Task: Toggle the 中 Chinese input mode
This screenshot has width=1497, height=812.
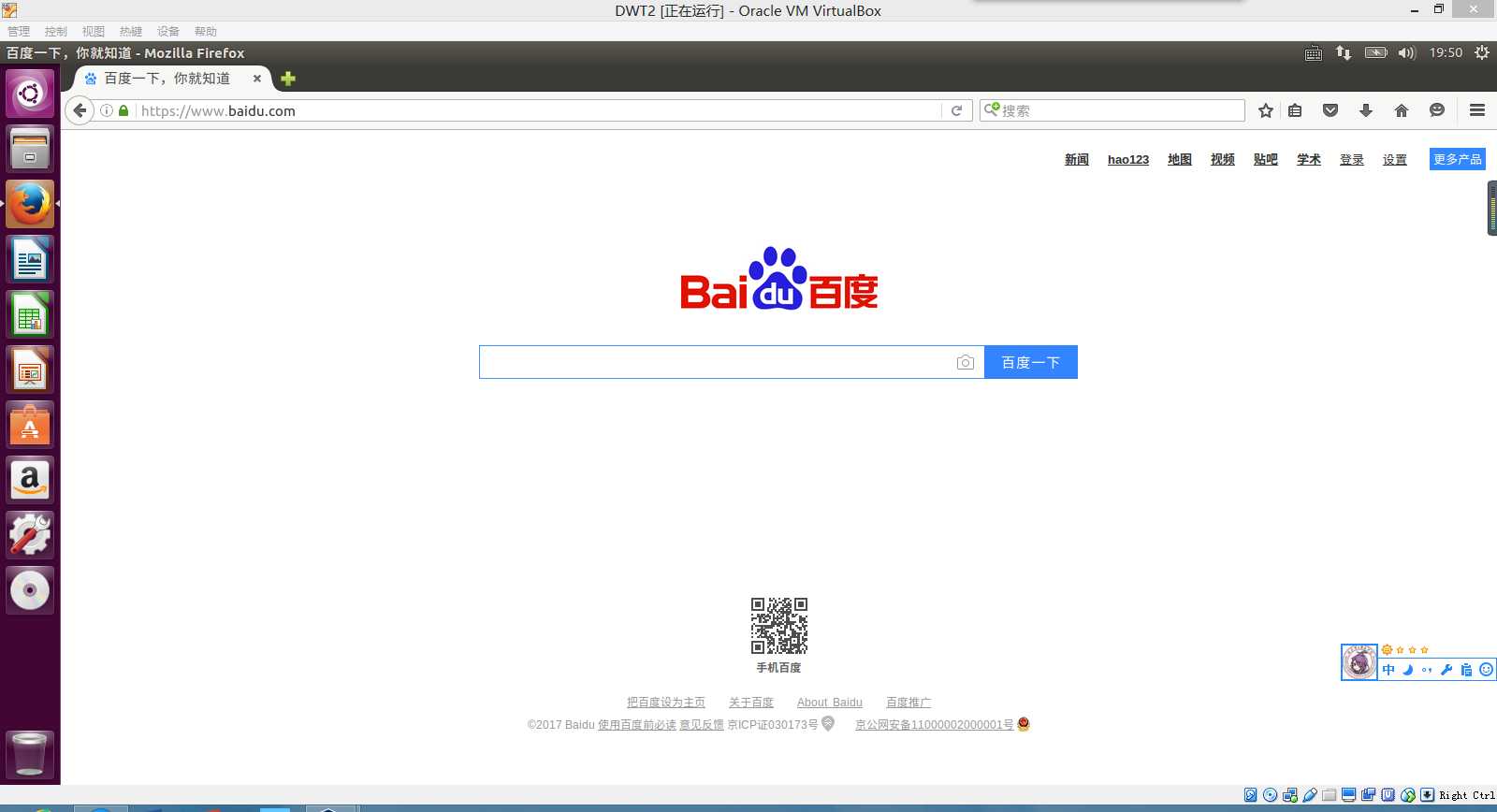Action: point(1388,670)
